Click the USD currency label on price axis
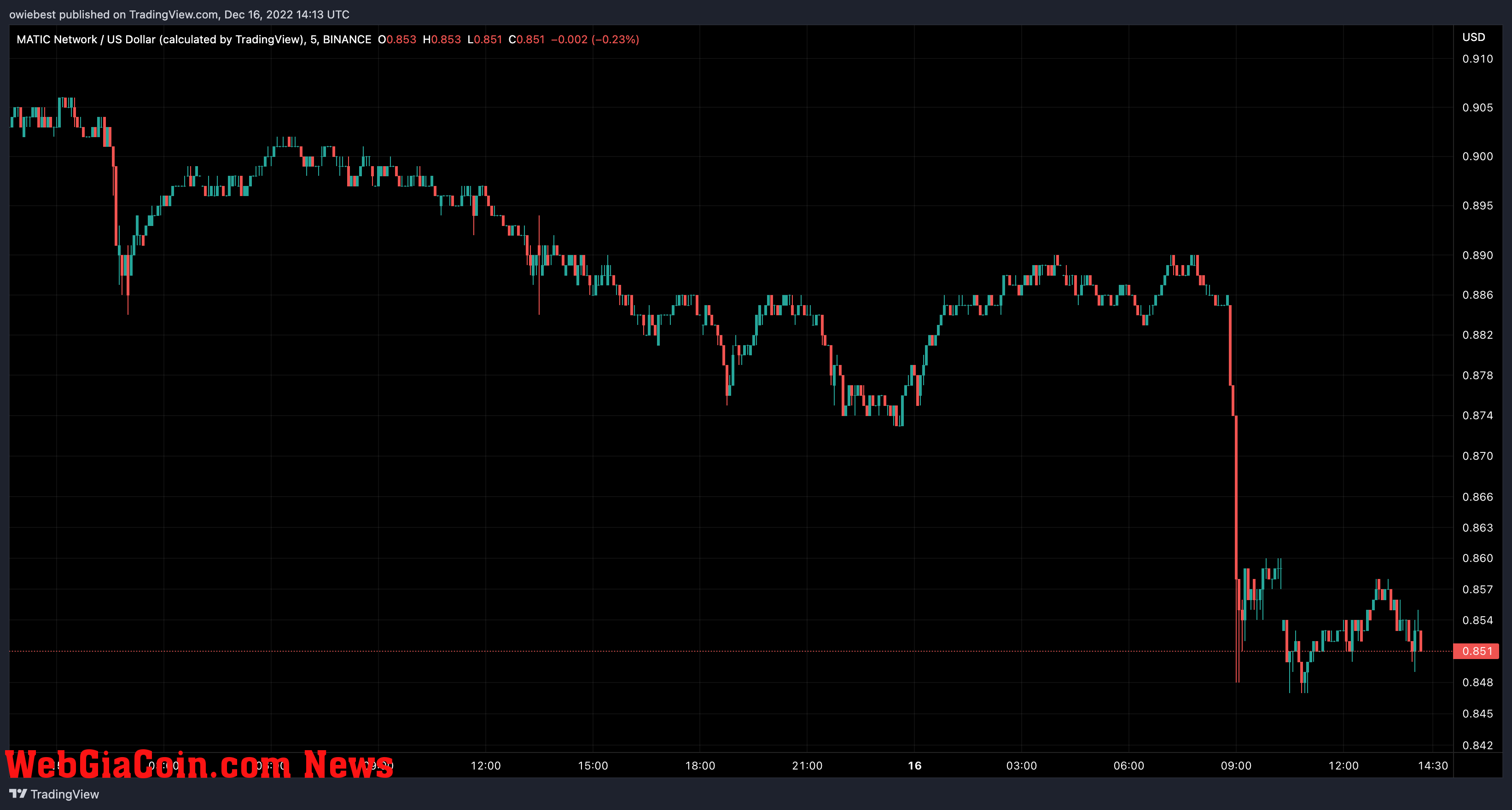 coord(1473,37)
